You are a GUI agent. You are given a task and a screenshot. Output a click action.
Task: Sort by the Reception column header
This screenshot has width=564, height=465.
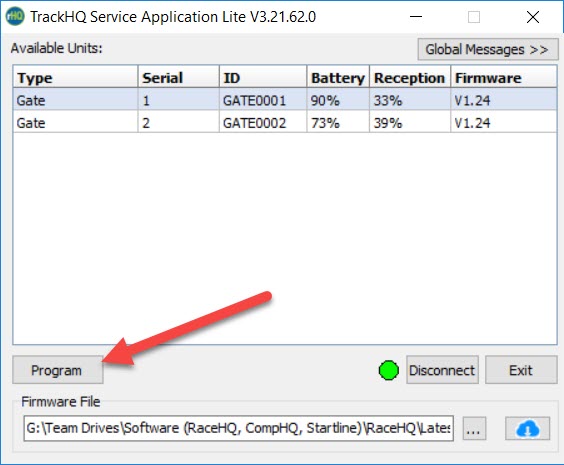coord(410,77)
